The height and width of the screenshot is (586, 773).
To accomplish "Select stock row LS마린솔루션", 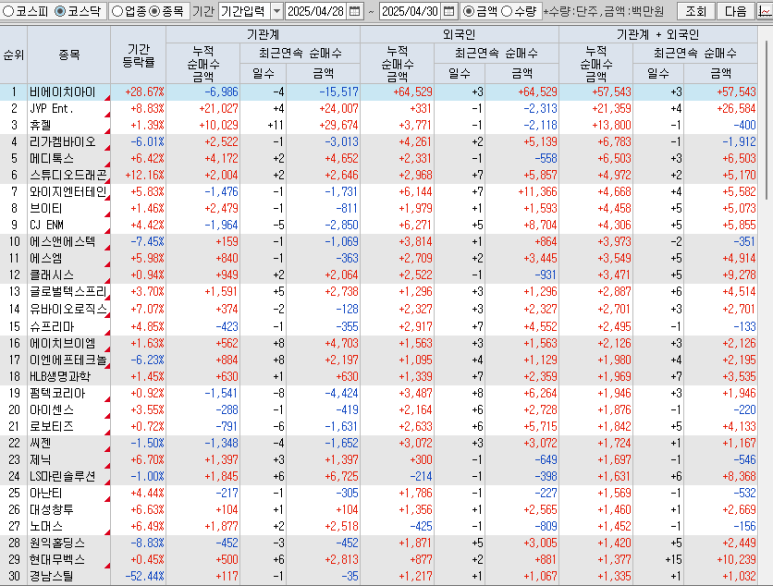I will coord(379,477).
